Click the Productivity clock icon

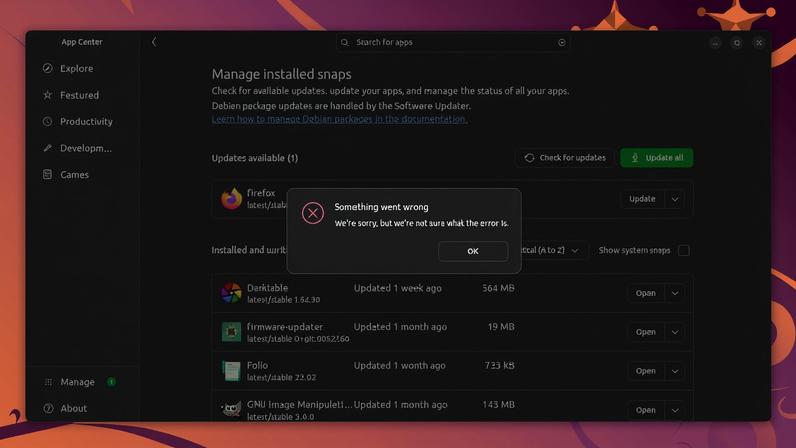point(47,121)
